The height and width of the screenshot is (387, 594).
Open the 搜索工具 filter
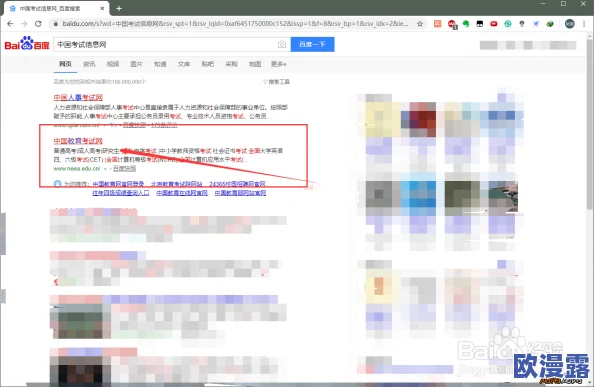pos(277,82)
